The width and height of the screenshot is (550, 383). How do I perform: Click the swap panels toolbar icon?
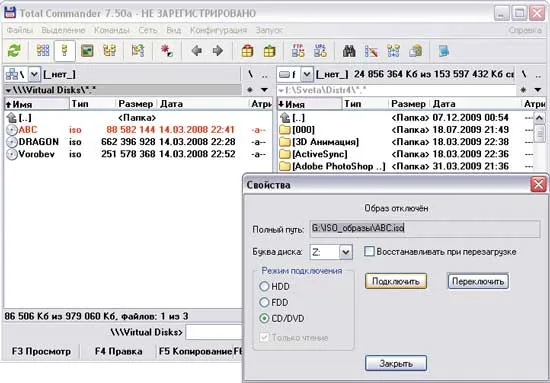tap(138, 51)
